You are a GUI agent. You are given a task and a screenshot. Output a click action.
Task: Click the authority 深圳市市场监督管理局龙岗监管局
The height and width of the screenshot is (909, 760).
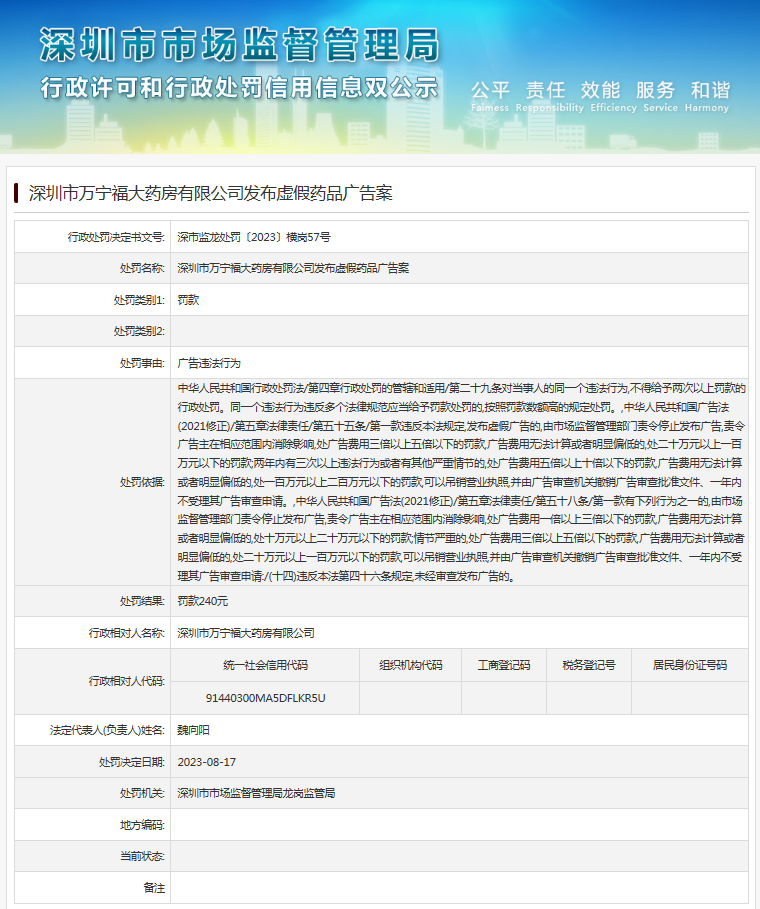[x=256, y=793]
